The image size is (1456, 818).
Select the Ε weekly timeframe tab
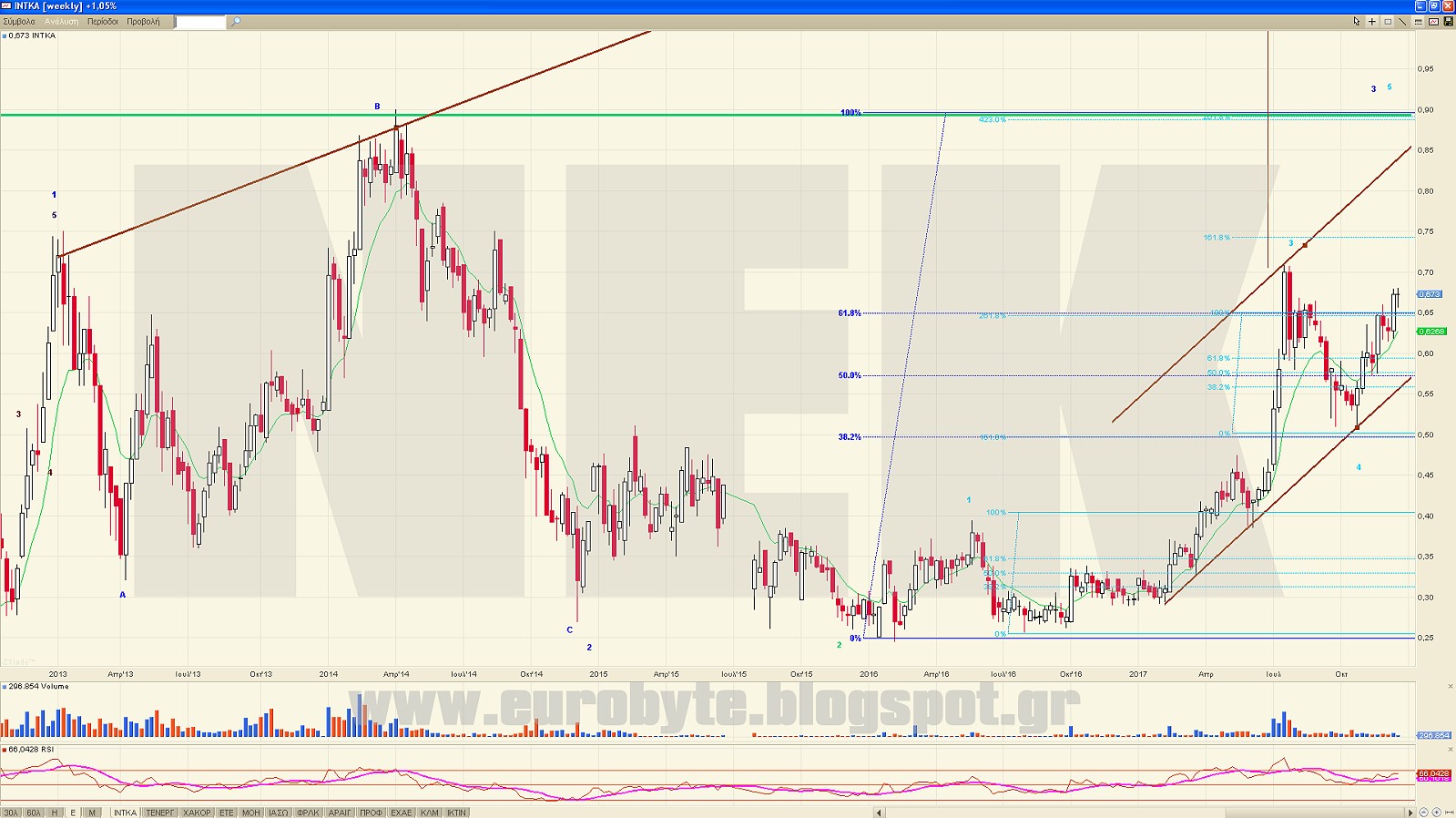74,813
